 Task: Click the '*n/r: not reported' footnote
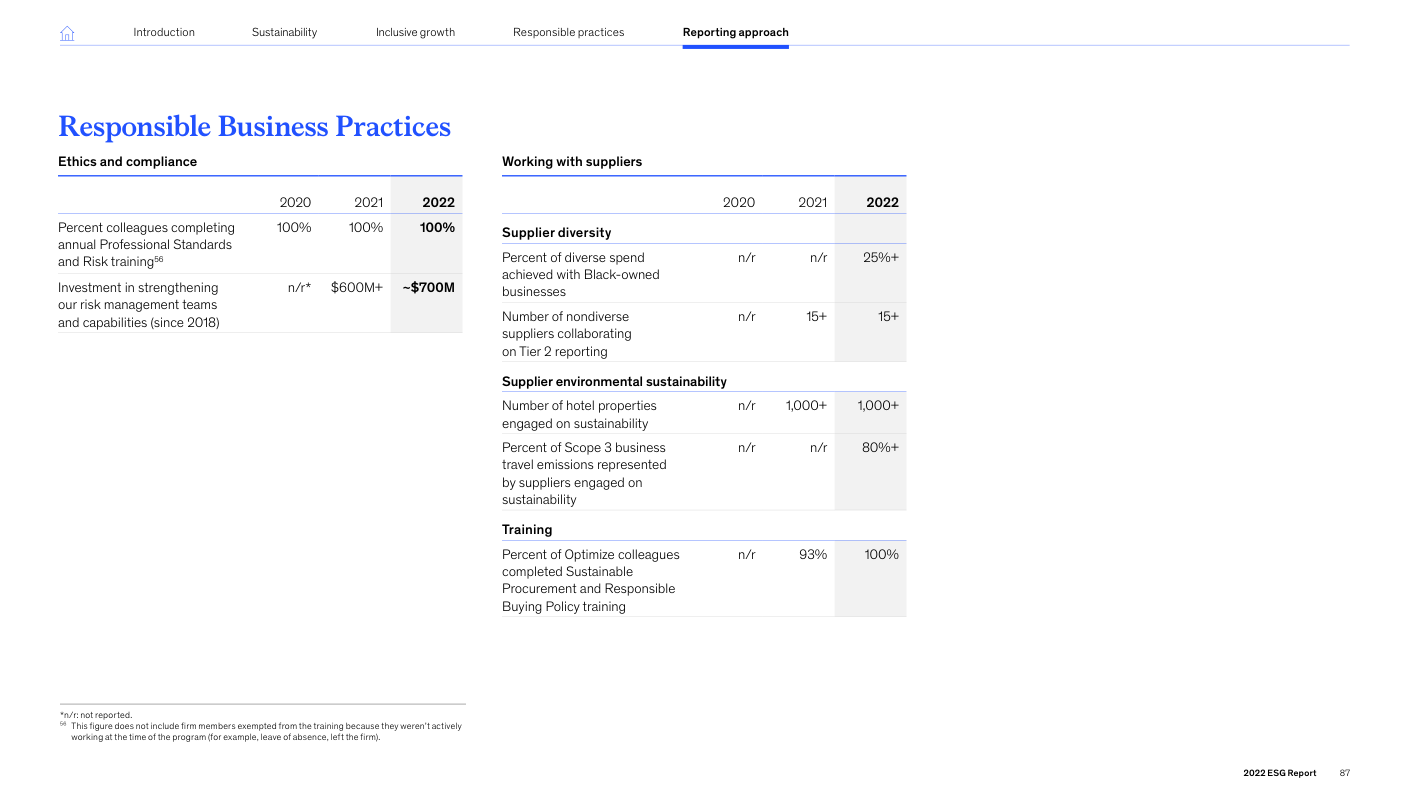pyautogui.click(x=95, y=715)
